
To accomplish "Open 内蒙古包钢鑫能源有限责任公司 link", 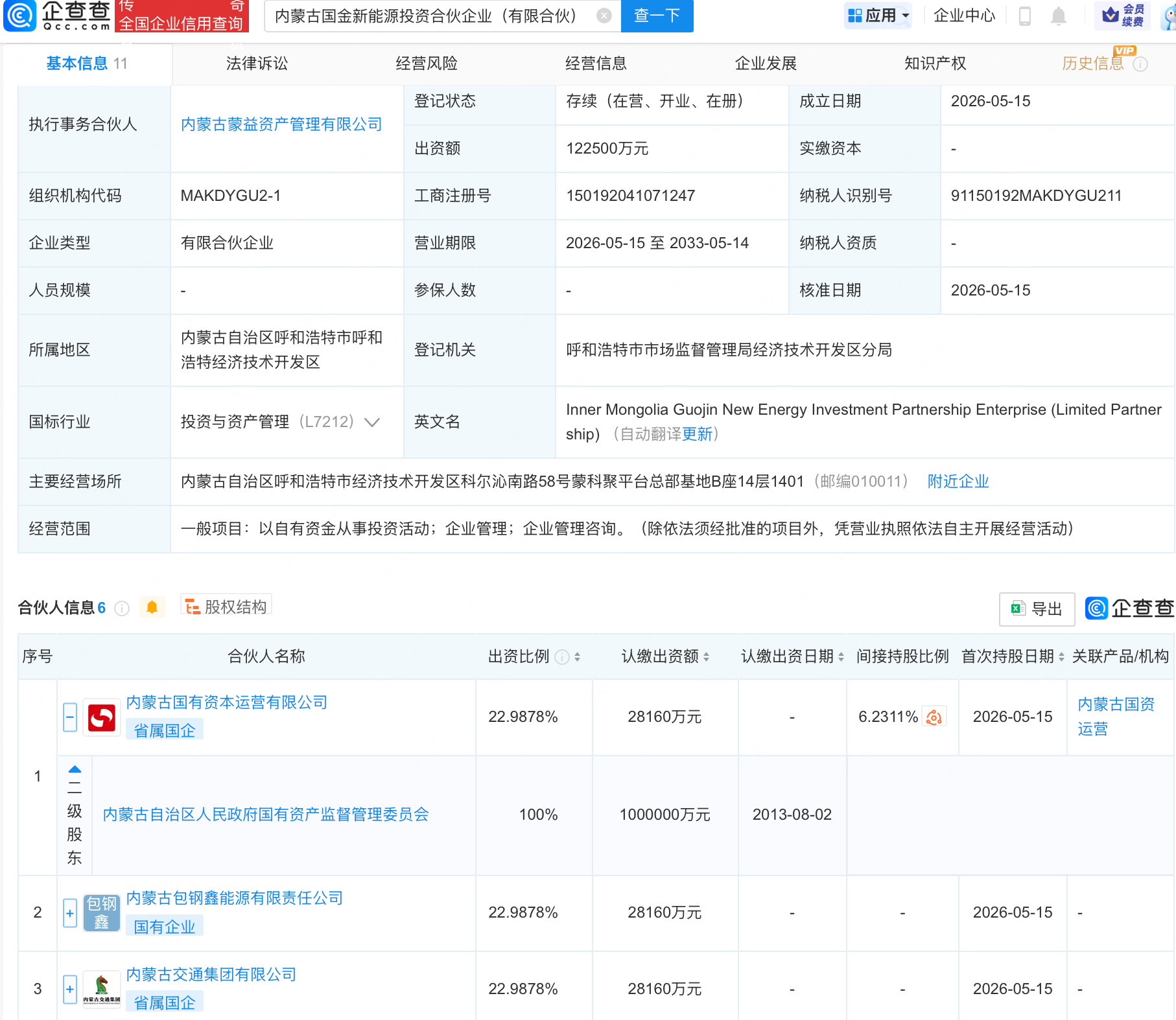I will click(235, 898).
